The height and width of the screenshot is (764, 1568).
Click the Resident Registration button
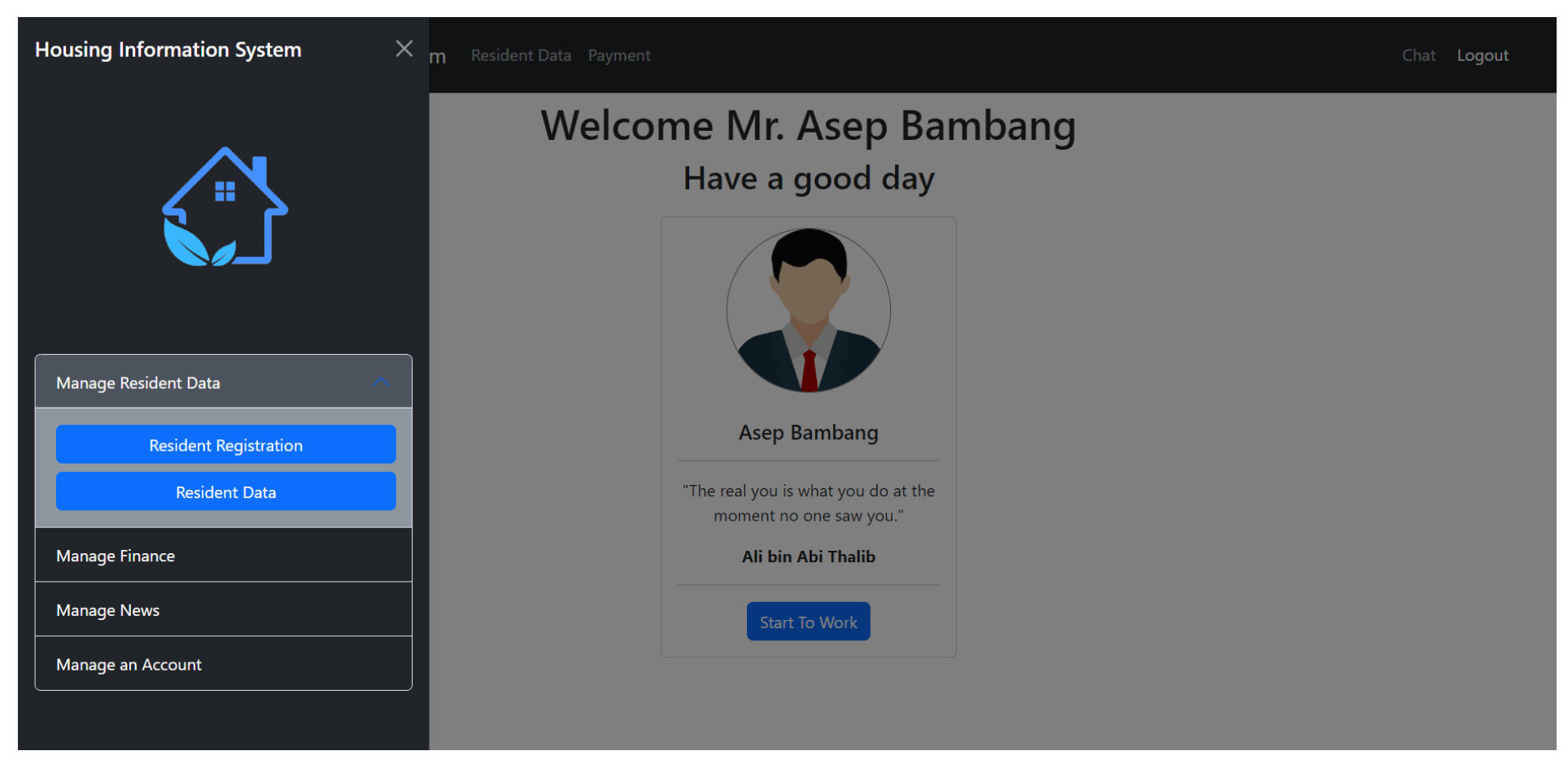click(x=225, y=445)
